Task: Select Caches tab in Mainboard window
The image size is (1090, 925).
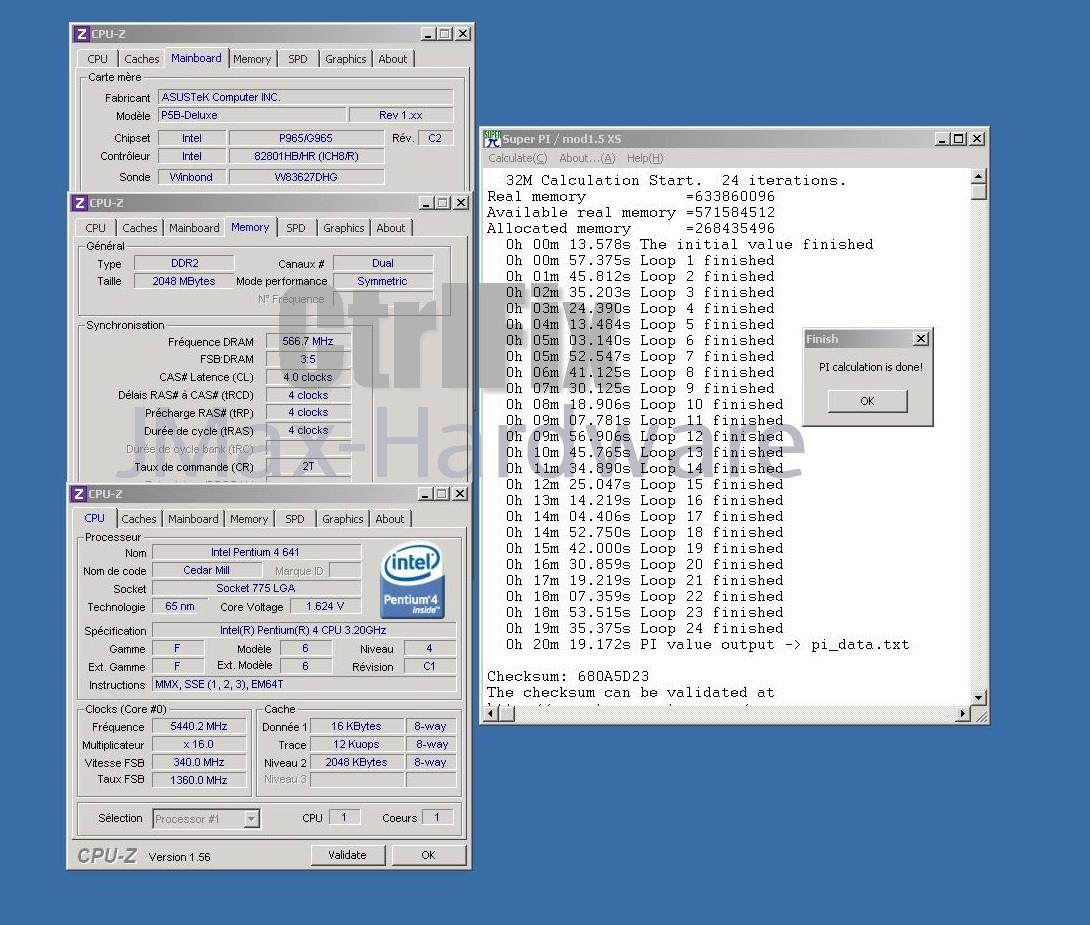Action: tap(142, 58)
